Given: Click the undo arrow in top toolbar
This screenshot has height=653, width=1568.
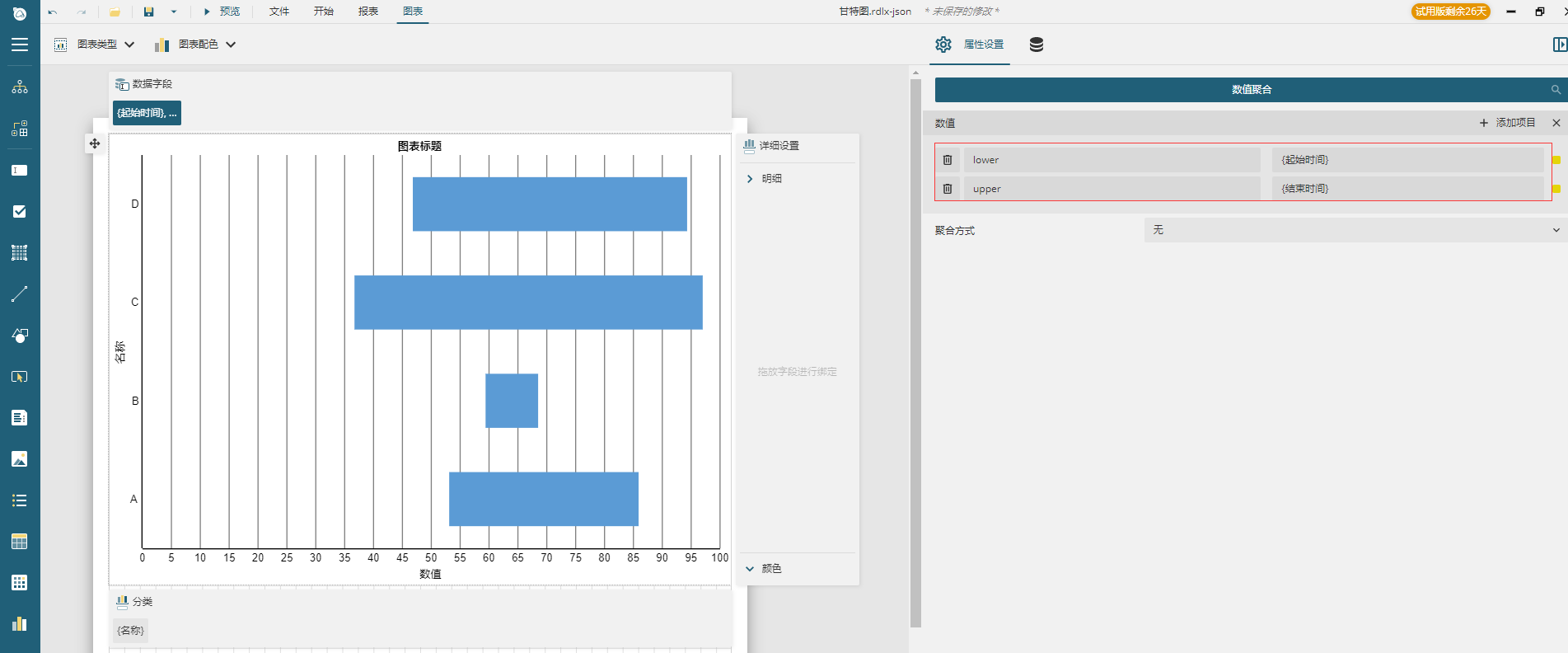Looking at the screenshot, I should [x=53, y=12].
